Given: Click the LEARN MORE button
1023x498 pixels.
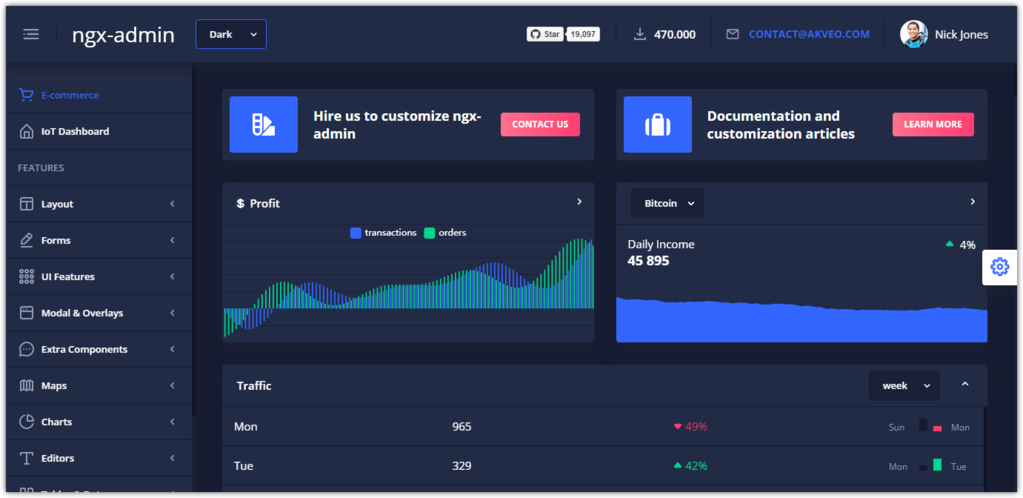Looking at the screenshot, I should click(x=933, y=124).
